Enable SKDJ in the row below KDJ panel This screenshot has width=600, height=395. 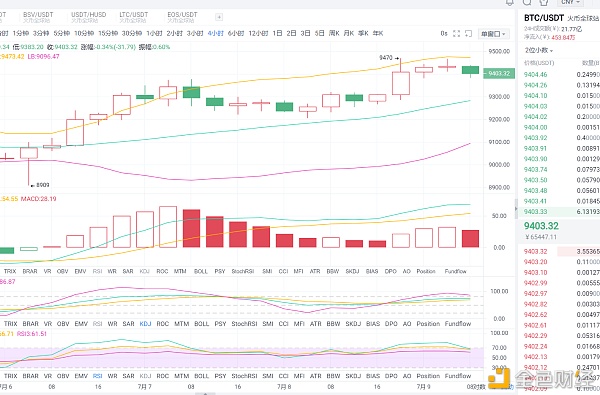tap(353, 323)
